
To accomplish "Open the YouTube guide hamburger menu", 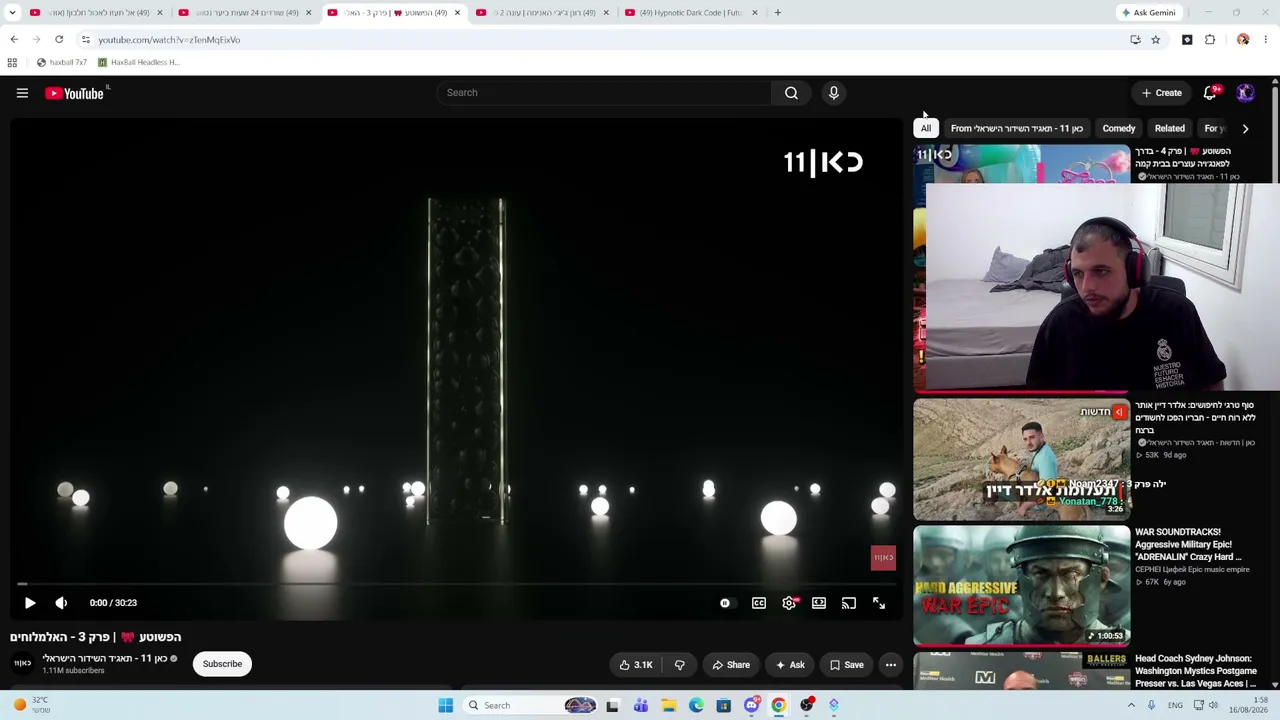I will [22, 93].
